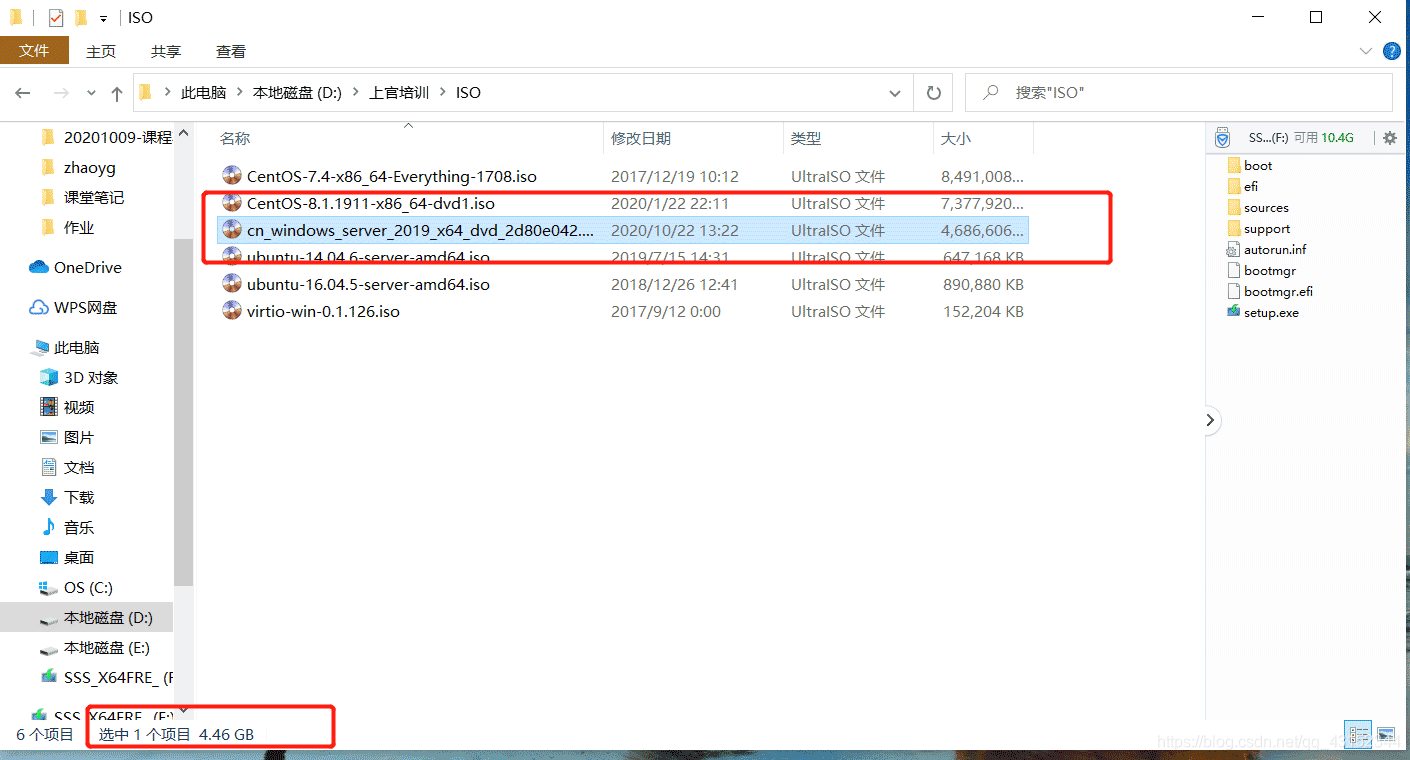Click the navigation pane vertical scrollbar

click(183, 400)
